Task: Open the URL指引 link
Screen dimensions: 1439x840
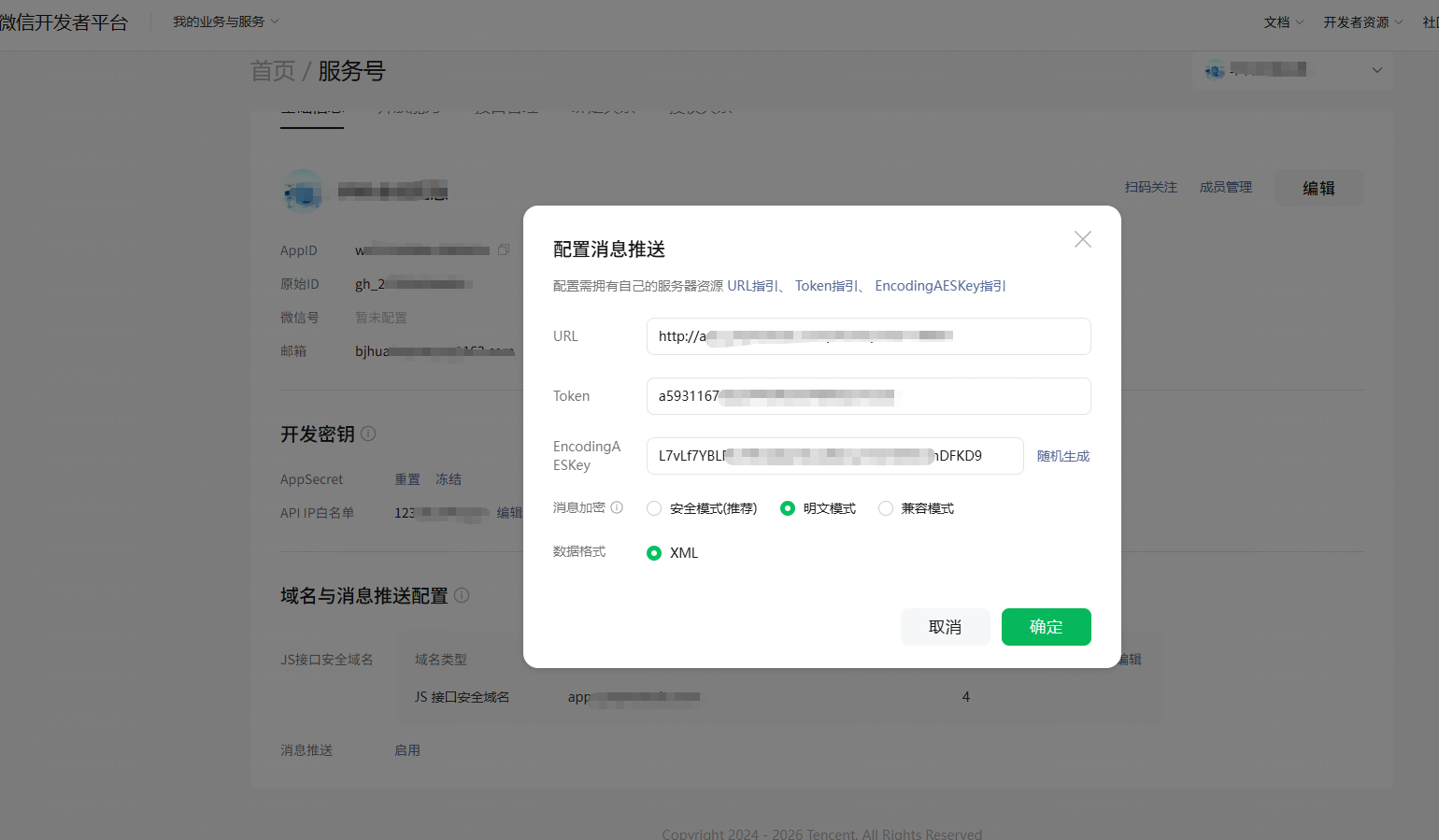Action: [753, 286]
